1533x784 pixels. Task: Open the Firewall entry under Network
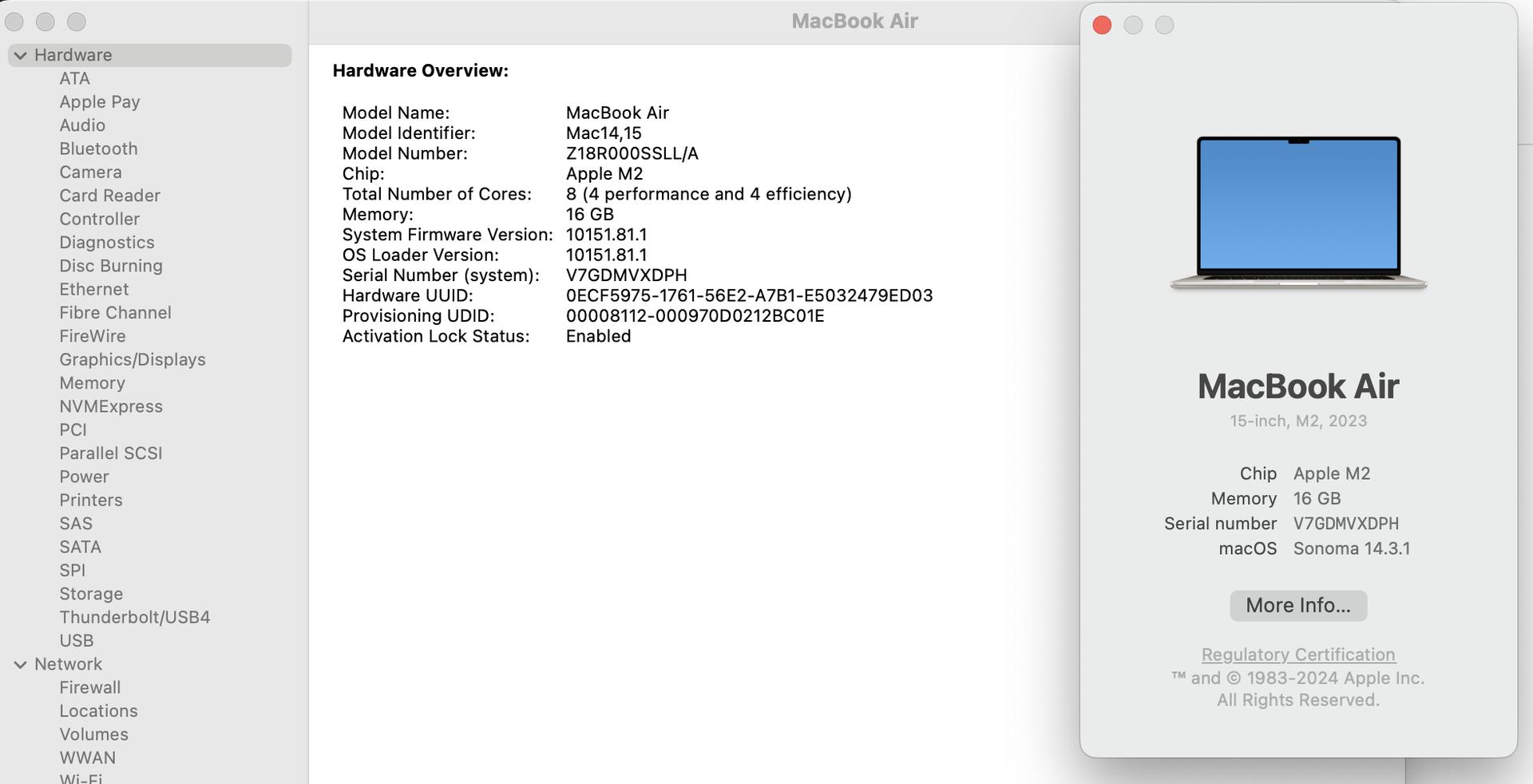[90, 687]
